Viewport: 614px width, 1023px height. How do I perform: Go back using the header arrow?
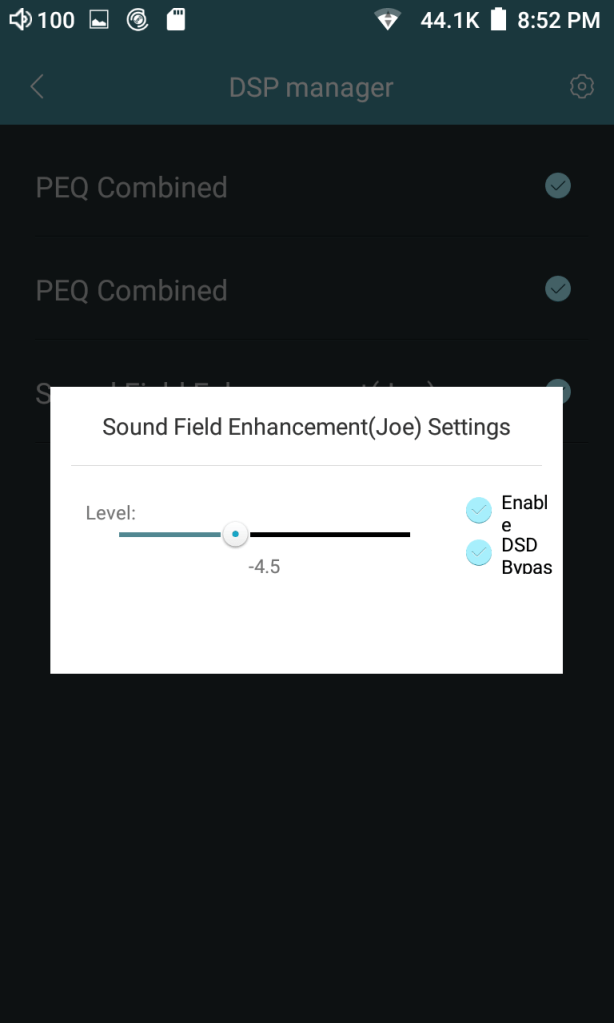[x=37, y=87]
